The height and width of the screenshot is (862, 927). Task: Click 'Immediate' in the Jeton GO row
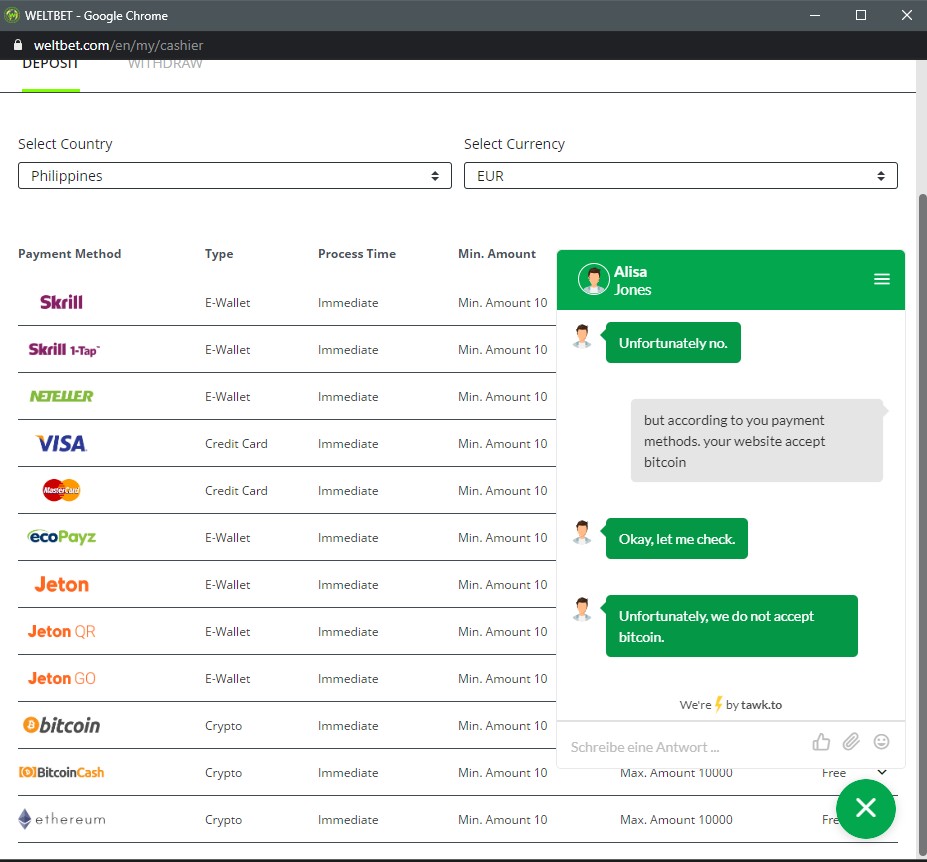pos(348,679)
